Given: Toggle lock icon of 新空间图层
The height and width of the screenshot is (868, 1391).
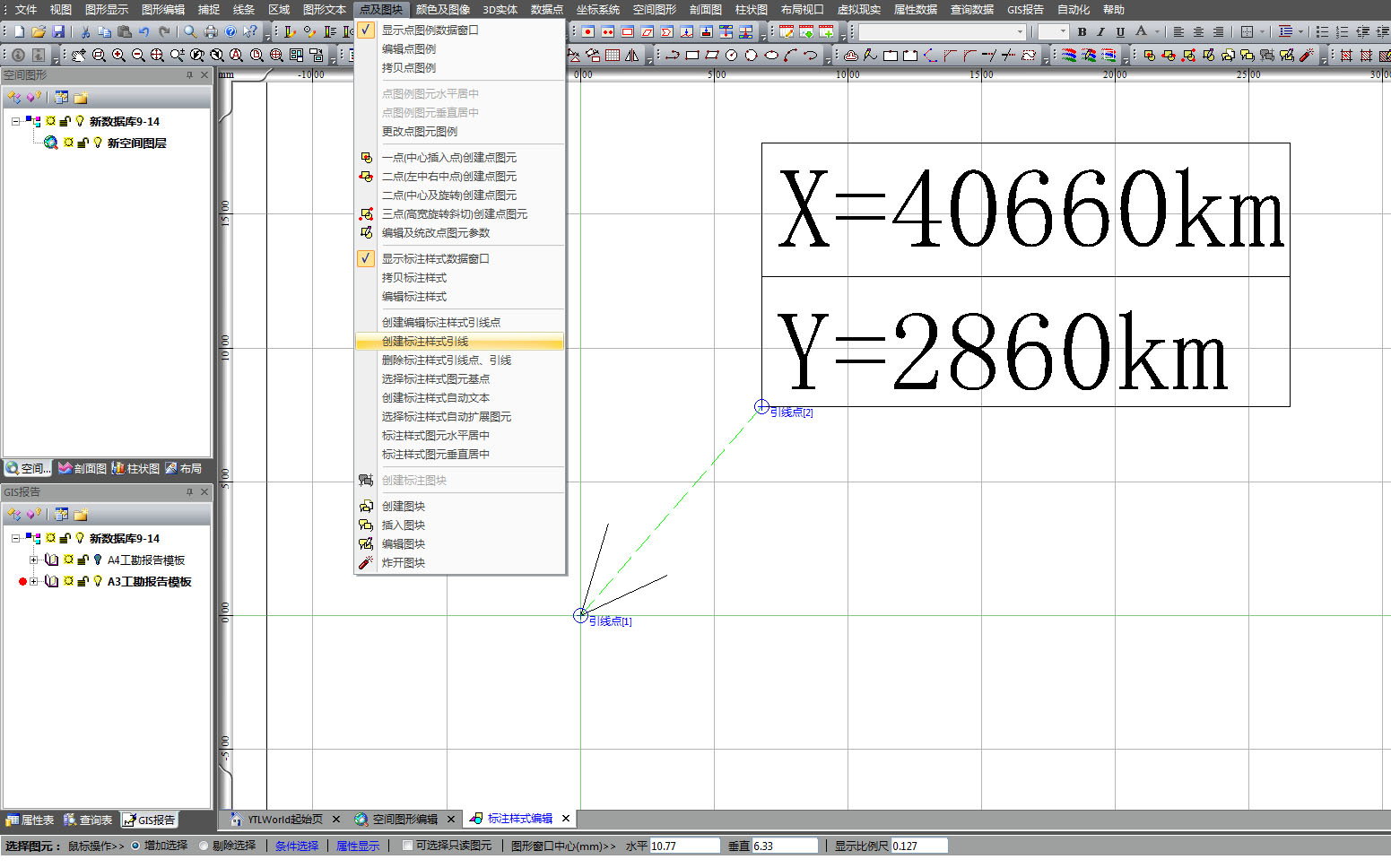Looking at the screenshot, I should (x=83, y=143).
